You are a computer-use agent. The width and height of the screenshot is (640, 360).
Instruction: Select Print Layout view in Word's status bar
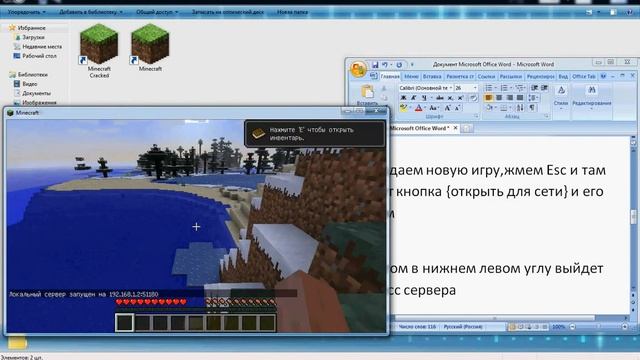tap(512, 327)
